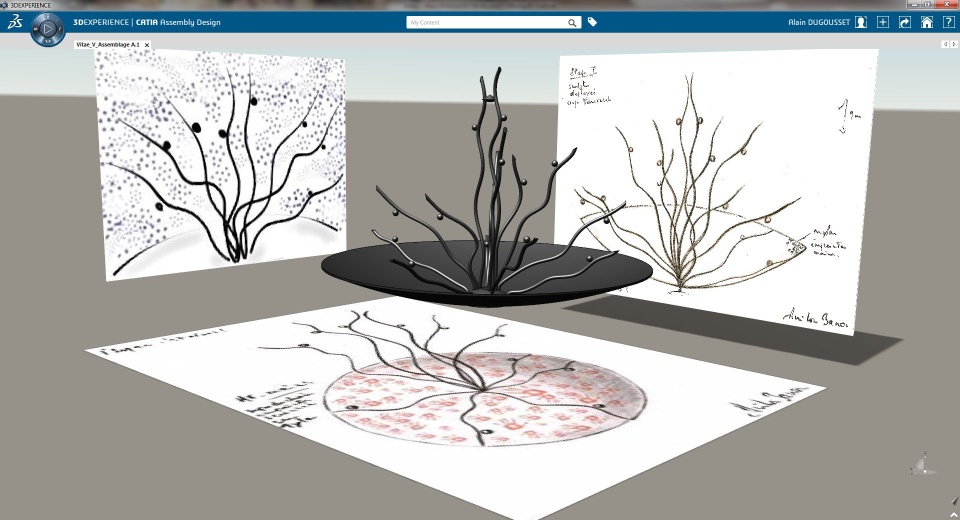Click the restore window button
Screen dimensions: 960x520
tap(928, 4)
